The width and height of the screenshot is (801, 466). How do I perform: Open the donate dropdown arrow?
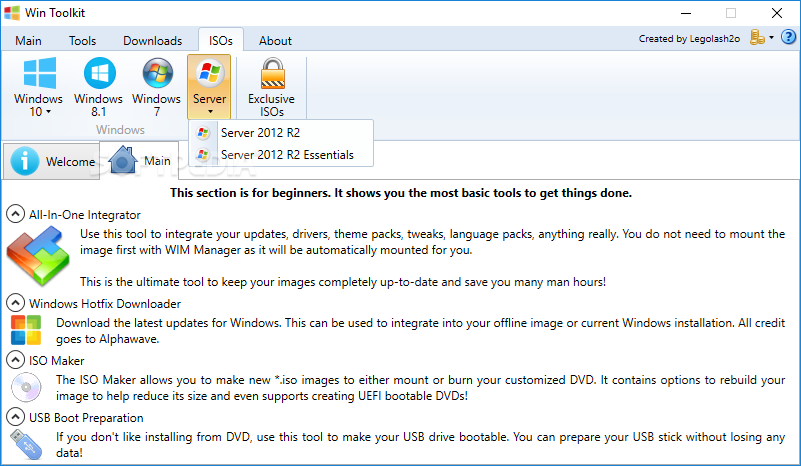click(x=771, y=37)
